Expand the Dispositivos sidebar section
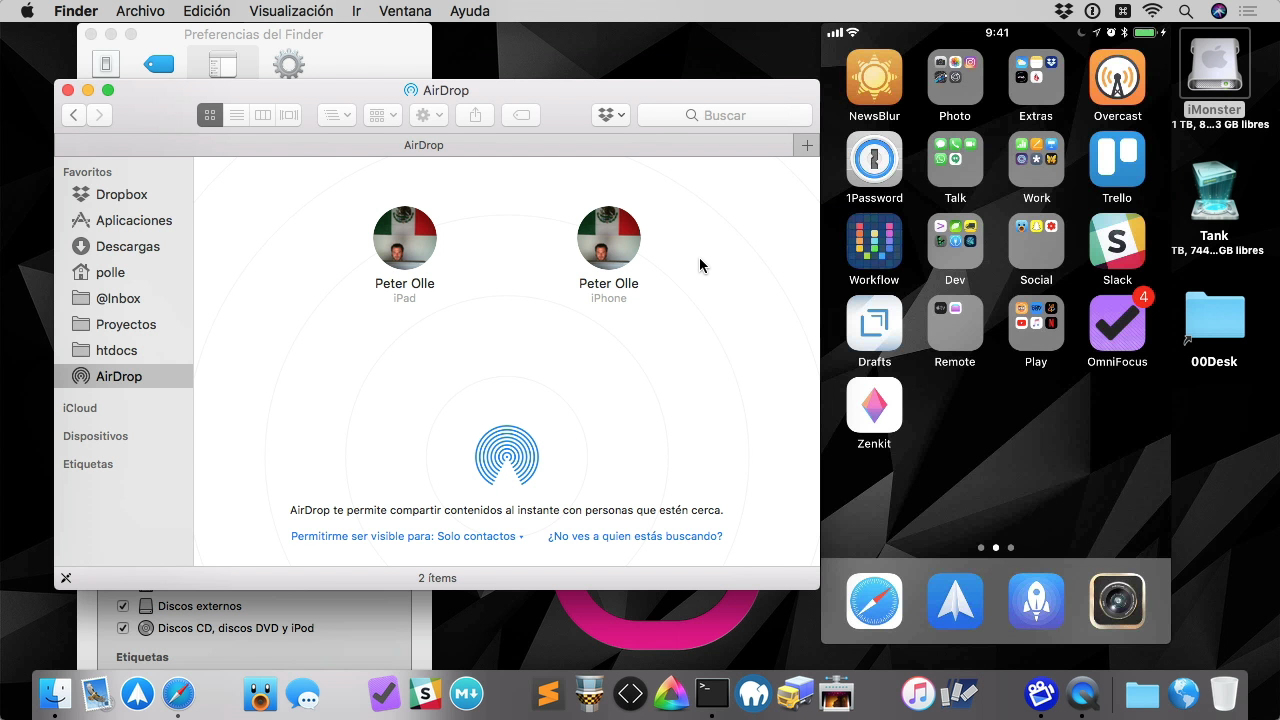Viewport: 1280px width, 720px height. coord(95,436)
